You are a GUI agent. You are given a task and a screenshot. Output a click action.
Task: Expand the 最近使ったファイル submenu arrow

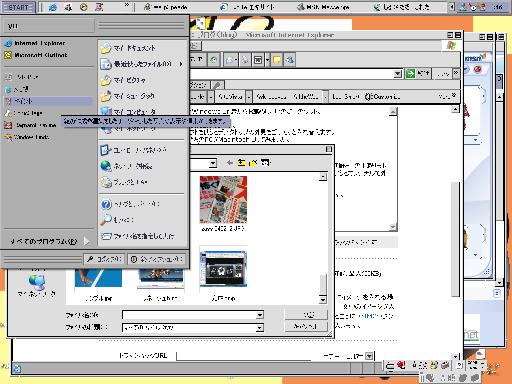coord(181,64)
